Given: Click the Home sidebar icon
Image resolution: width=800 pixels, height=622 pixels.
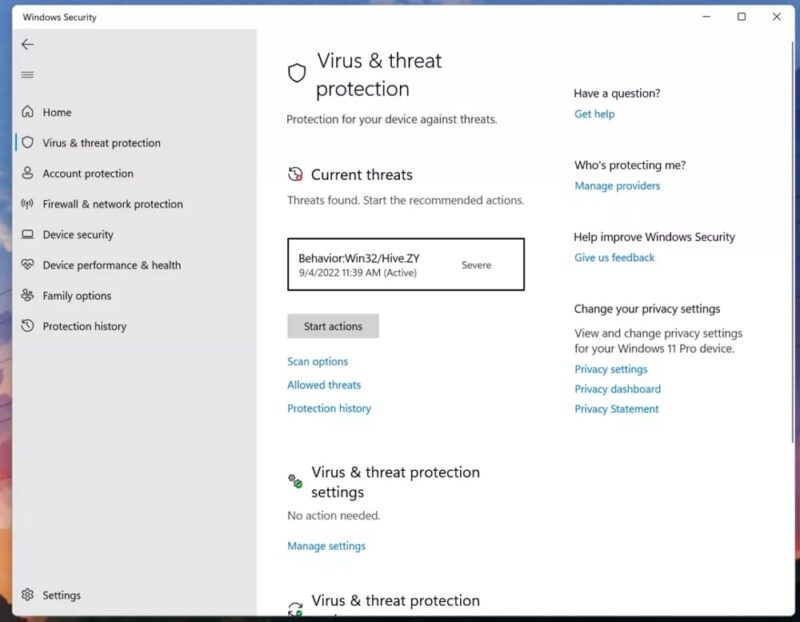Looking at the screenshot, I should [x=30, y=112].
